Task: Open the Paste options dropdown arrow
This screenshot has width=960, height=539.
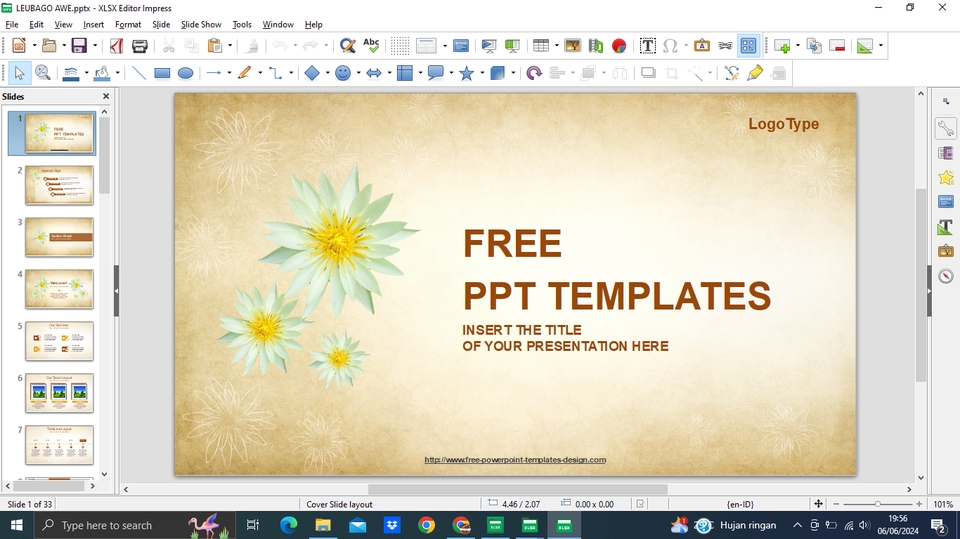Action: tap(230, 46)
